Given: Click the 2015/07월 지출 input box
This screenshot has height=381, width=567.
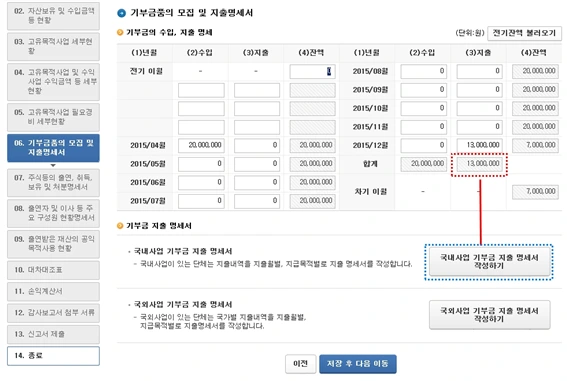Looking at the screenshot, I should coord(257,201).
